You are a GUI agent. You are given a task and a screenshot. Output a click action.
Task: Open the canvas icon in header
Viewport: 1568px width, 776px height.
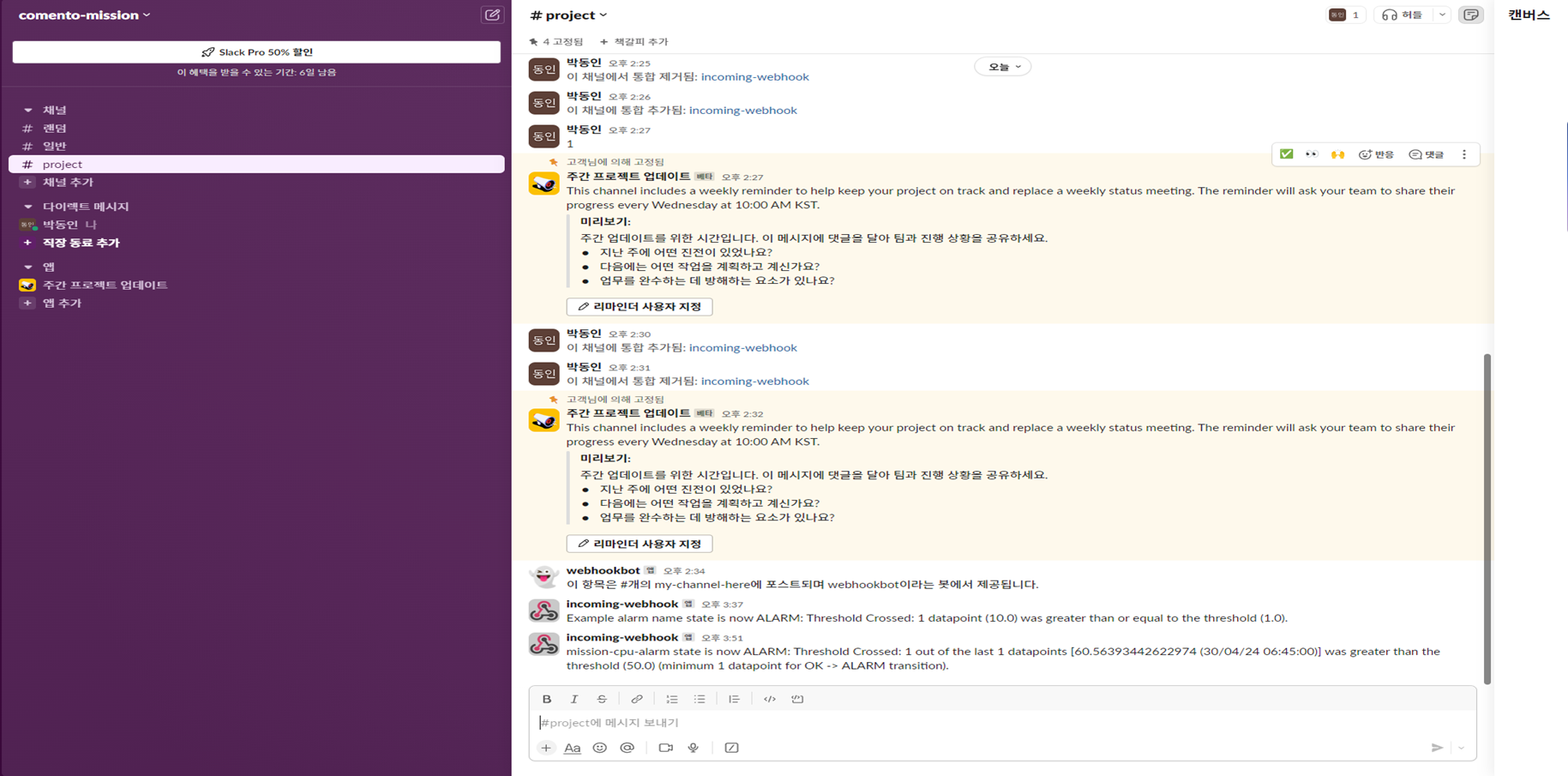[1471, 15]
